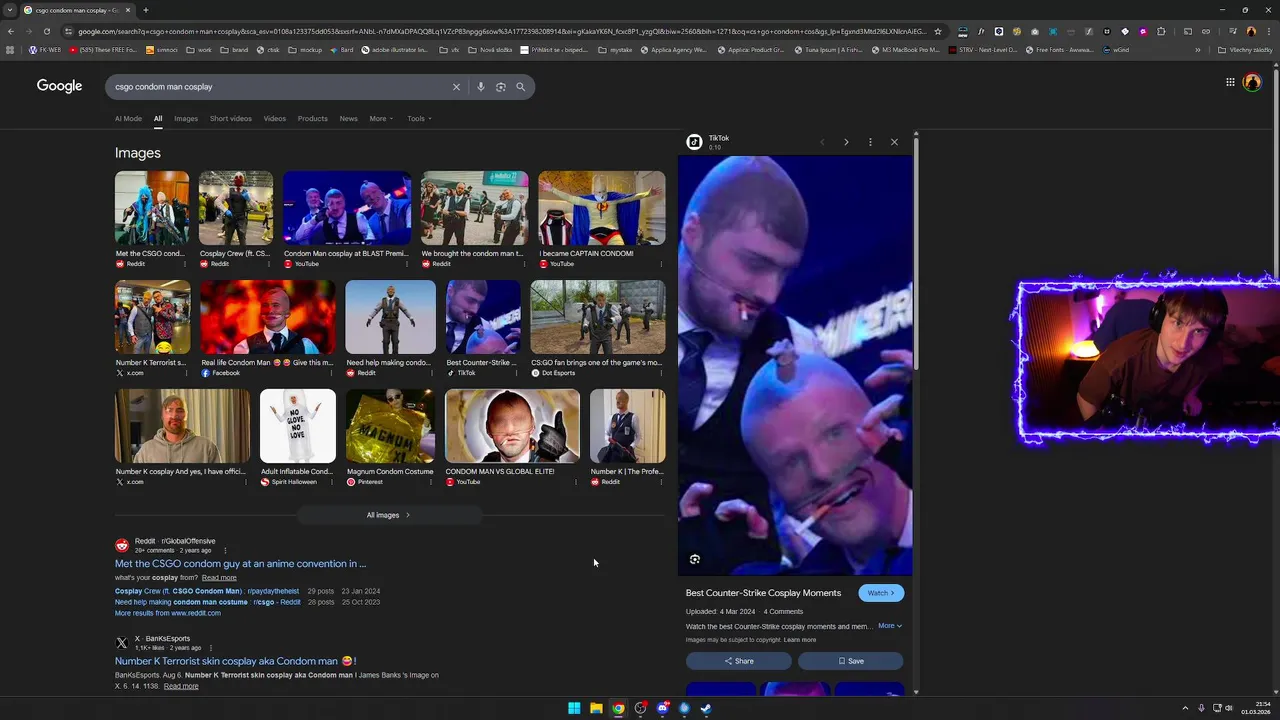Clear the search box with the X icon
Screen dimensions: 1280x720
coord(456,87)
